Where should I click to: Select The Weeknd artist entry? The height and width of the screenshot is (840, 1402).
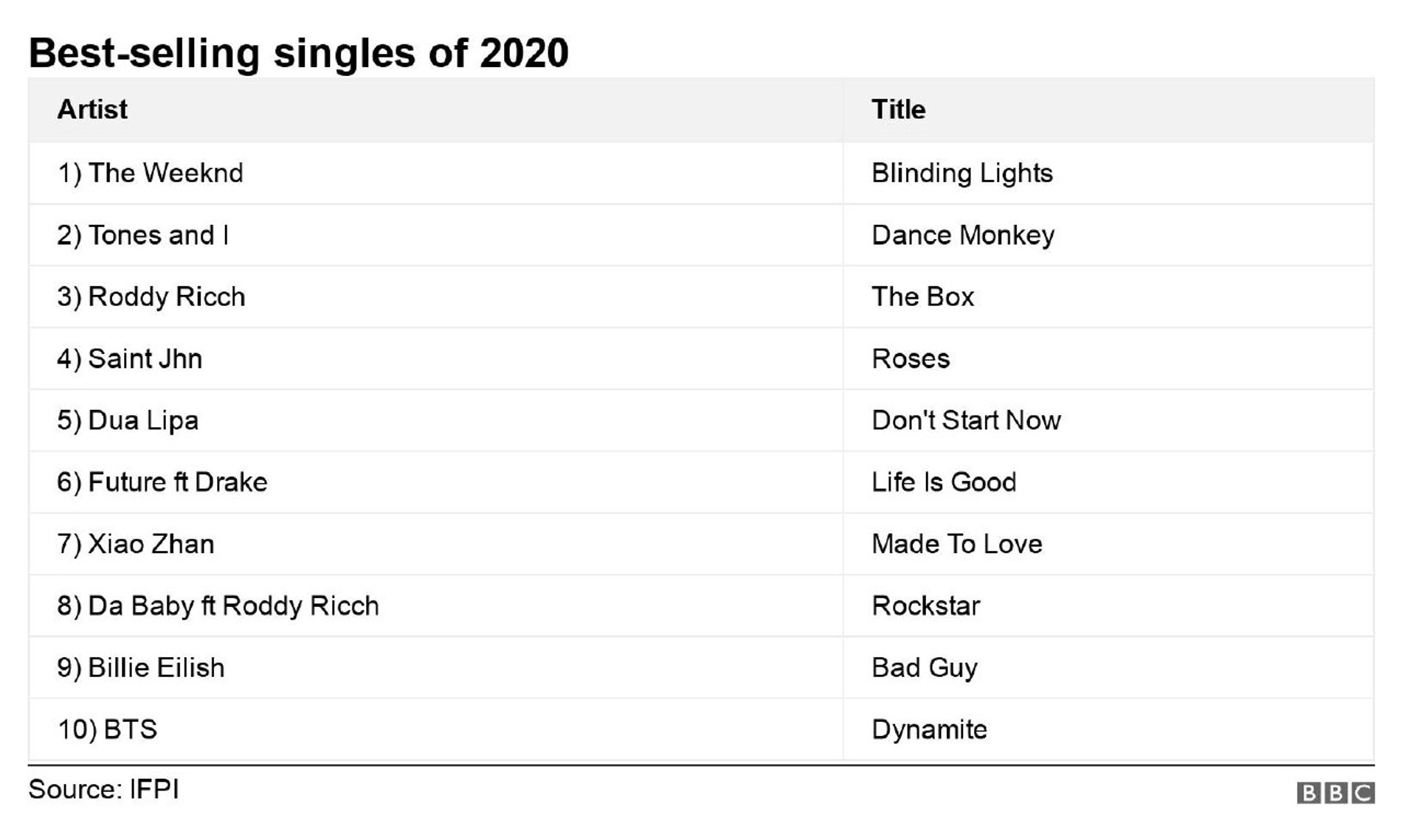click(x=151, y=173)
